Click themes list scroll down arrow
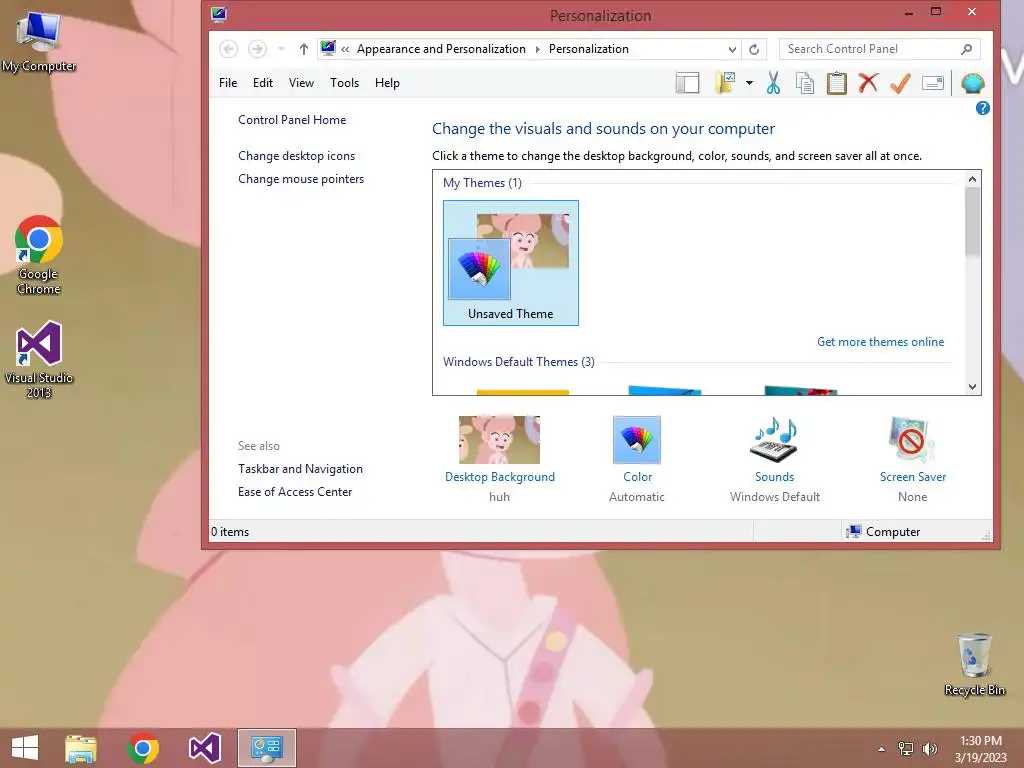Viewport: 1024px width, 768px height. [972, 387]
